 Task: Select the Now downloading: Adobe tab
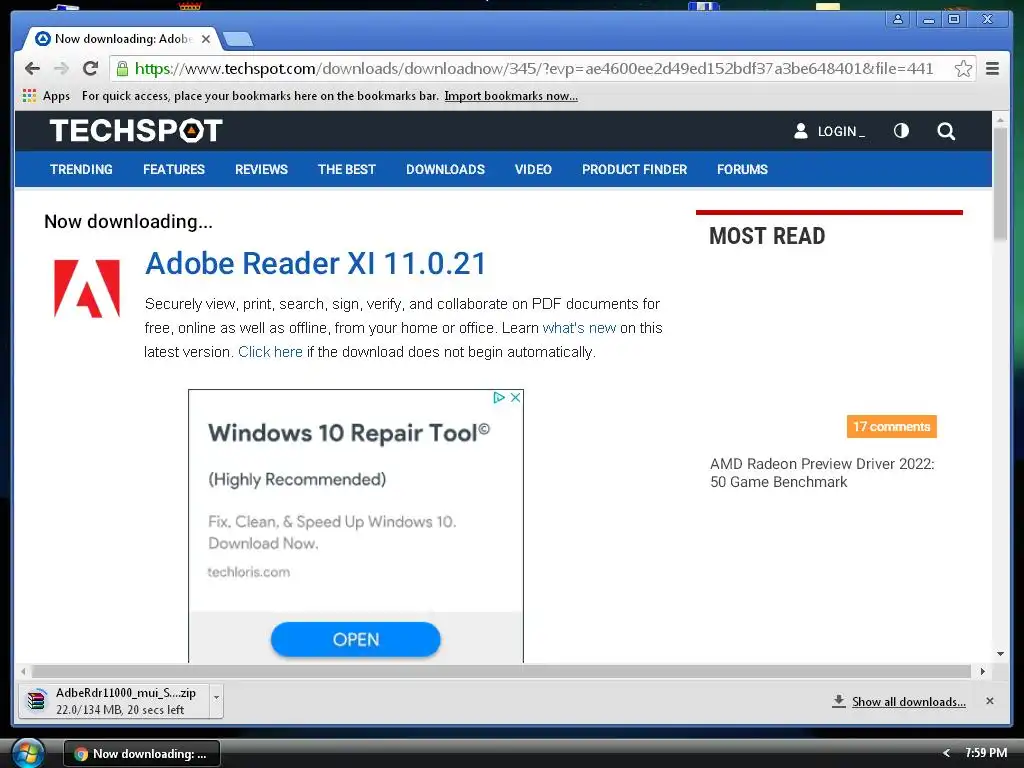[123, 39]
